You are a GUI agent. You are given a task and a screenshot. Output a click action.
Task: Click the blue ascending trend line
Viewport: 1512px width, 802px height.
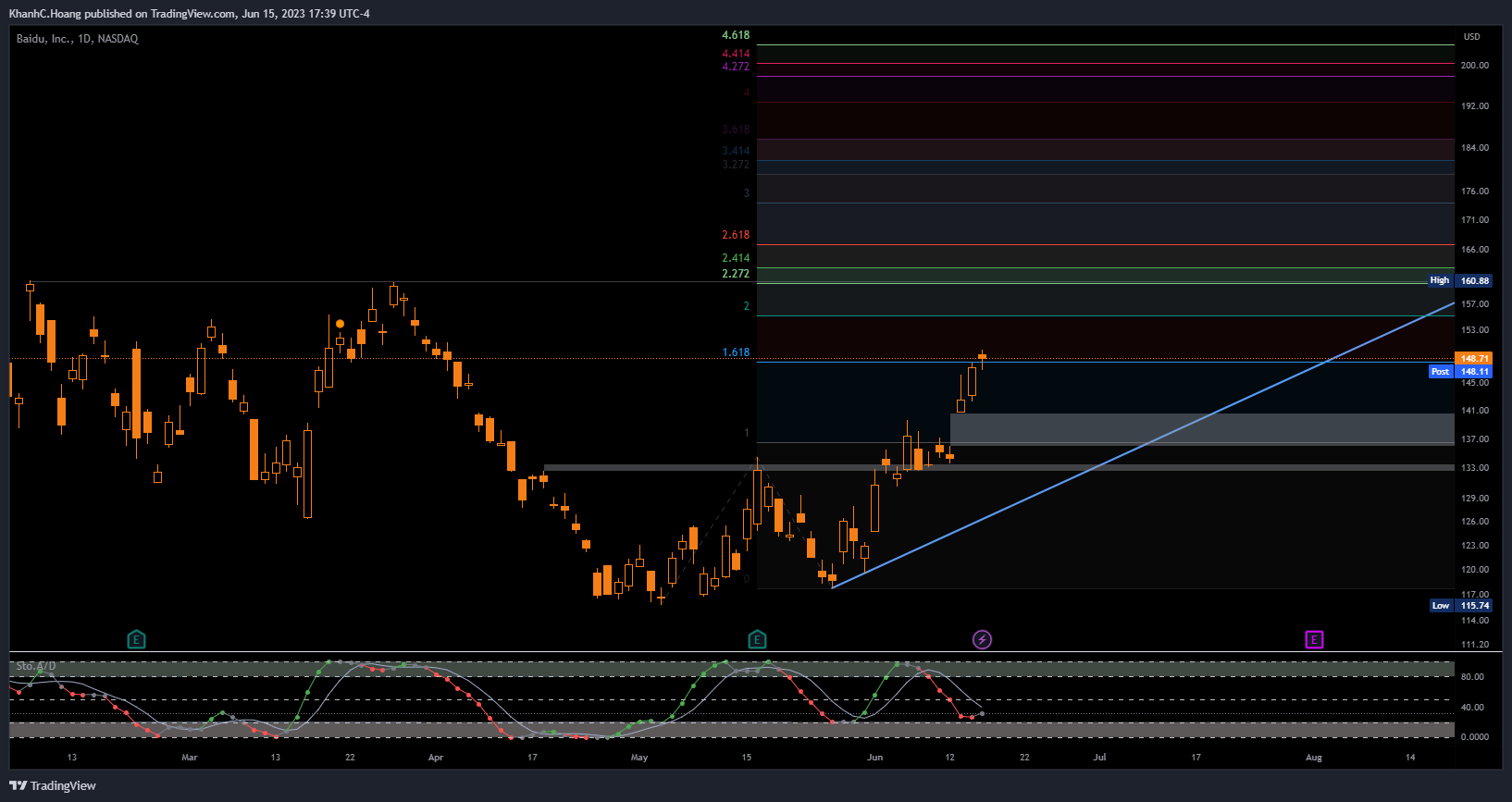tap(1144, 445)
